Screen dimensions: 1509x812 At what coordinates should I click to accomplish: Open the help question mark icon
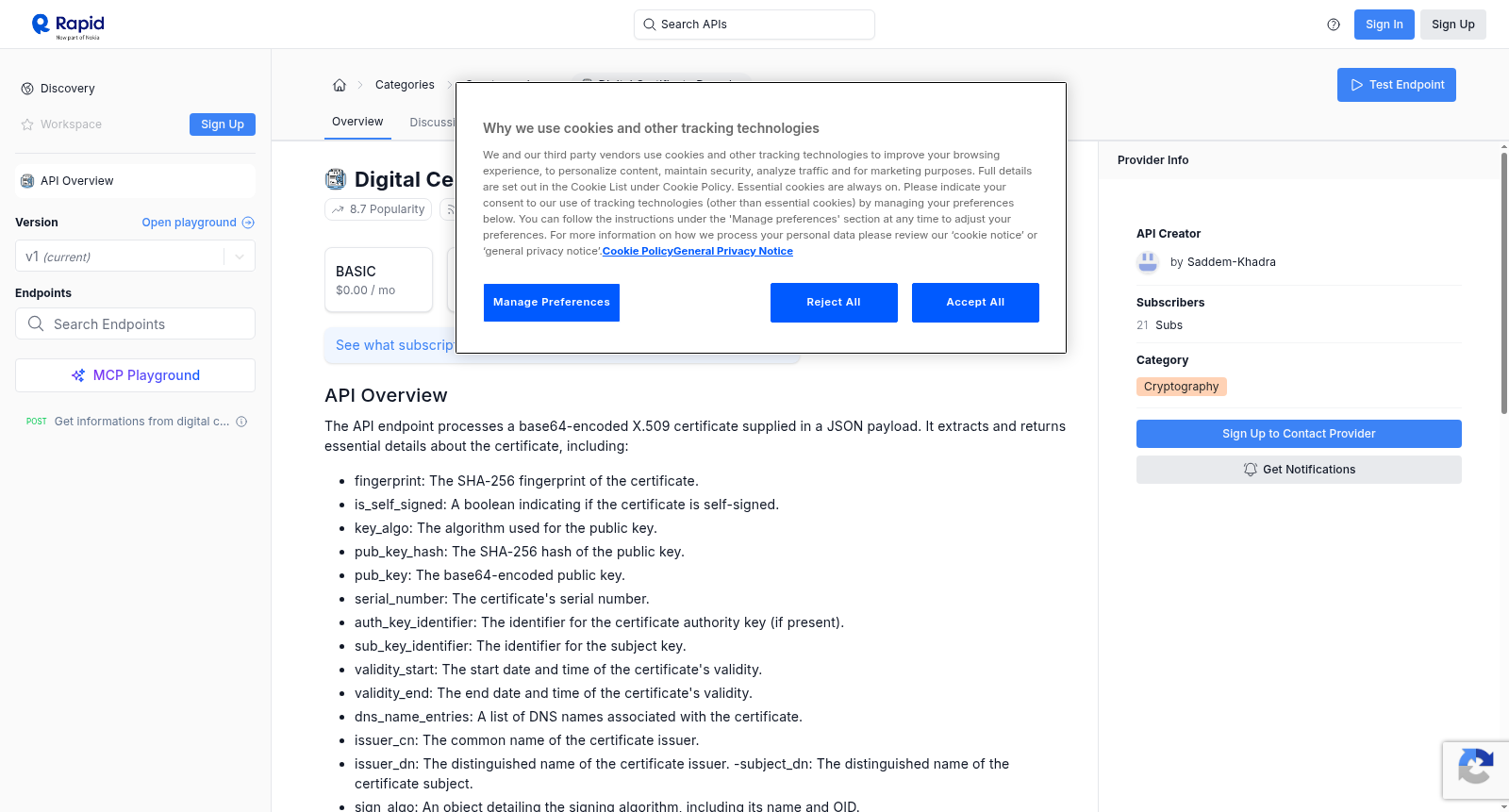pyautogui.click(x=1334, y=25)
